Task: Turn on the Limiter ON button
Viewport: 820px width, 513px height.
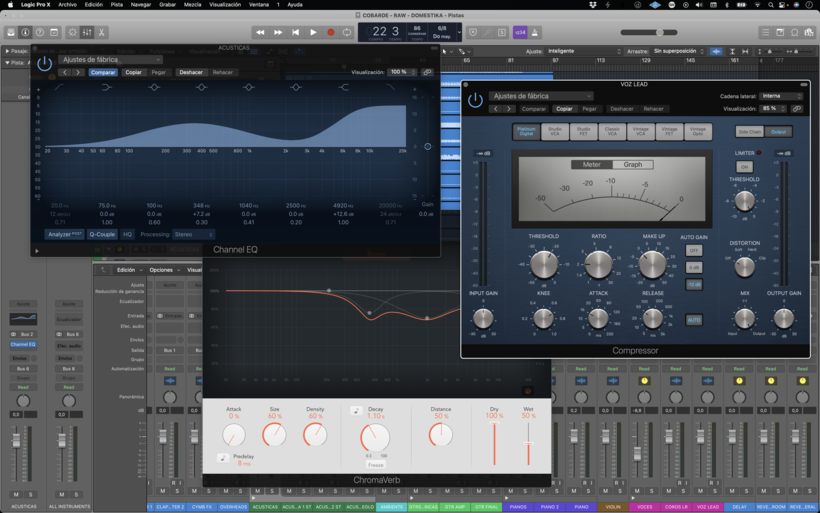Action: 744,167
